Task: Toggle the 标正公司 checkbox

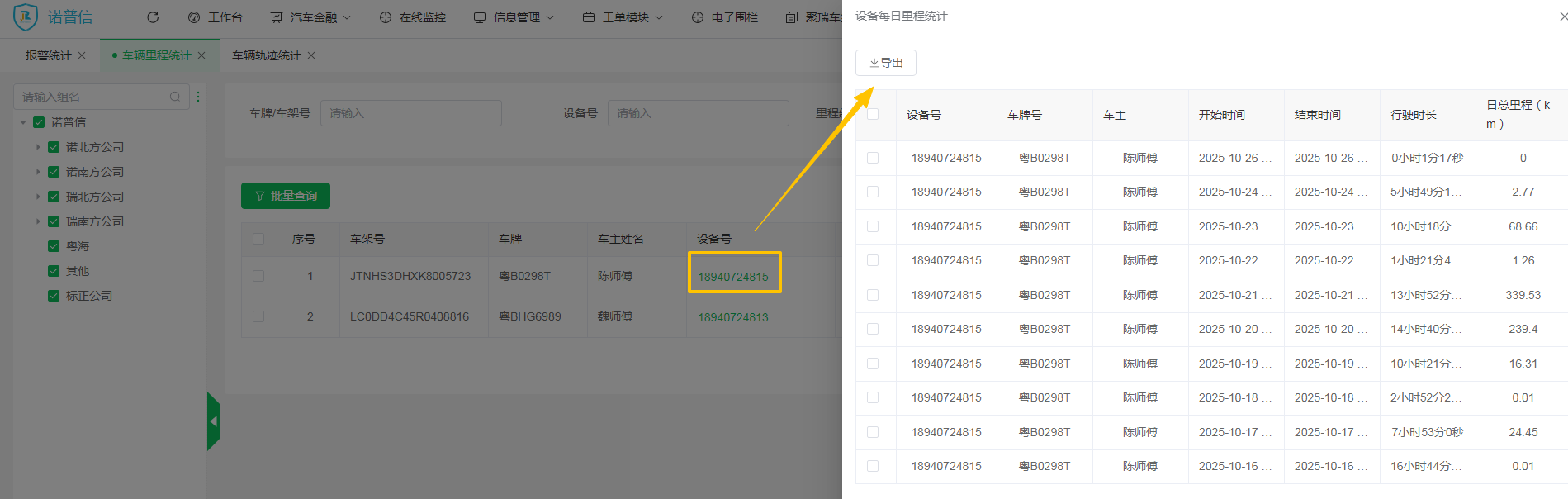Action: pyautogui.click(x=54, y=296)
